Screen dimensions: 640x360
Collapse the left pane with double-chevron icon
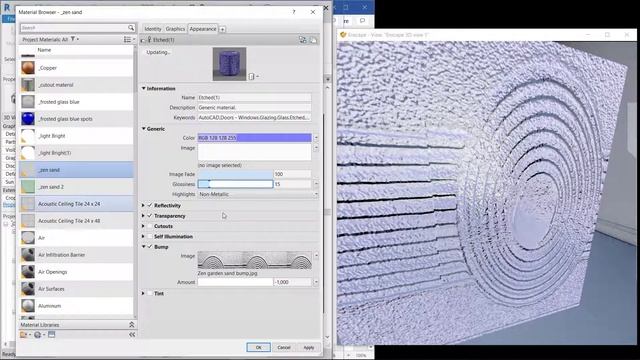[132, 335]
